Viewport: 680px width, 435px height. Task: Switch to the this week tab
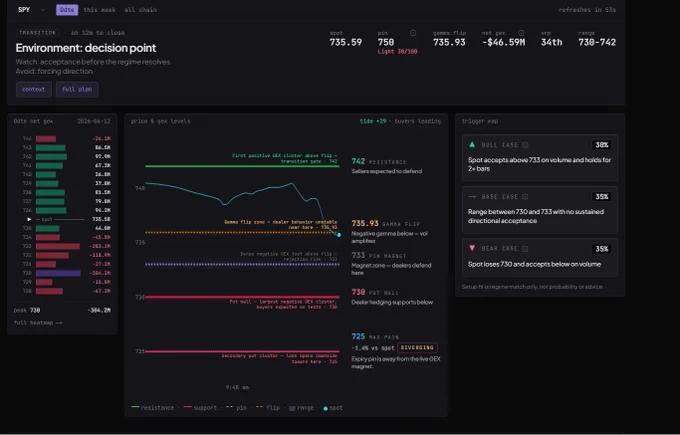point(99,10)
